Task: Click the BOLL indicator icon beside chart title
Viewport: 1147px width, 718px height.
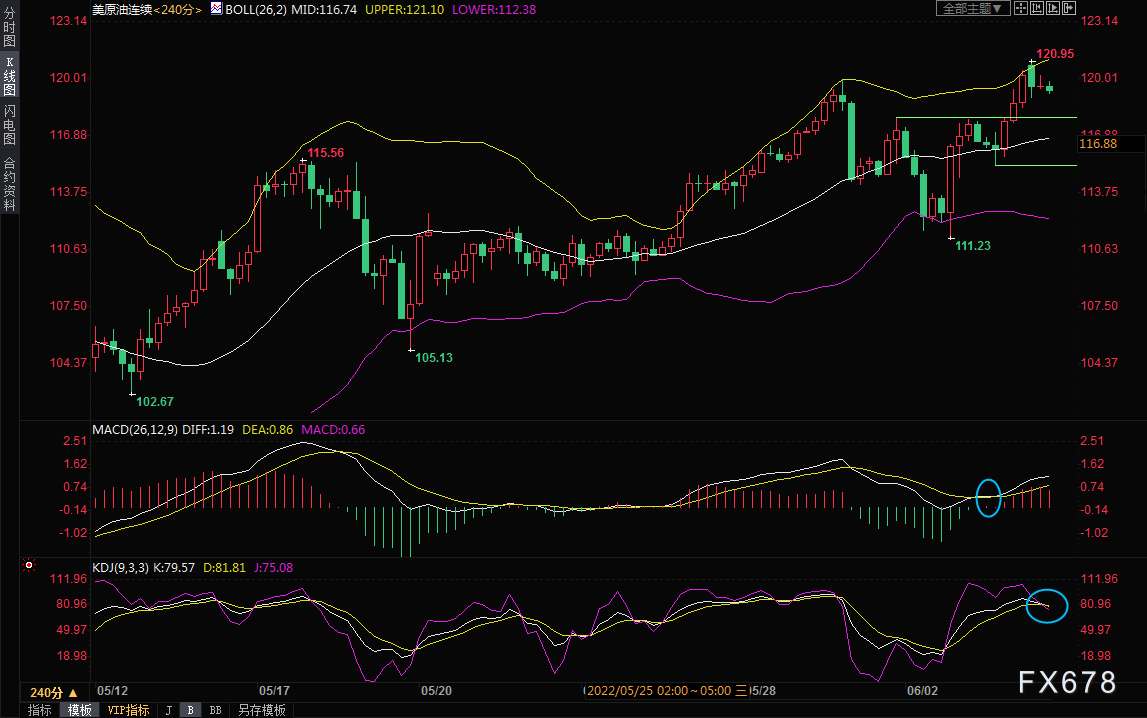Action: point(217,8)
